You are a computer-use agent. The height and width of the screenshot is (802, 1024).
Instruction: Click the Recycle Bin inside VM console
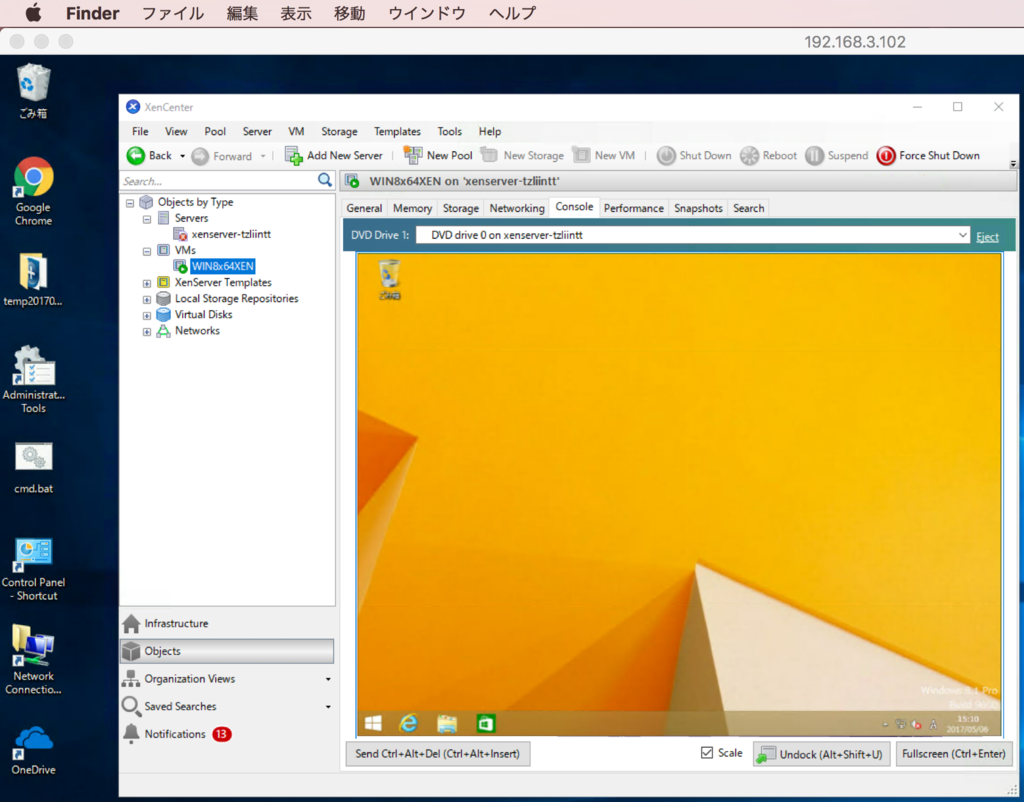[390, 280]
